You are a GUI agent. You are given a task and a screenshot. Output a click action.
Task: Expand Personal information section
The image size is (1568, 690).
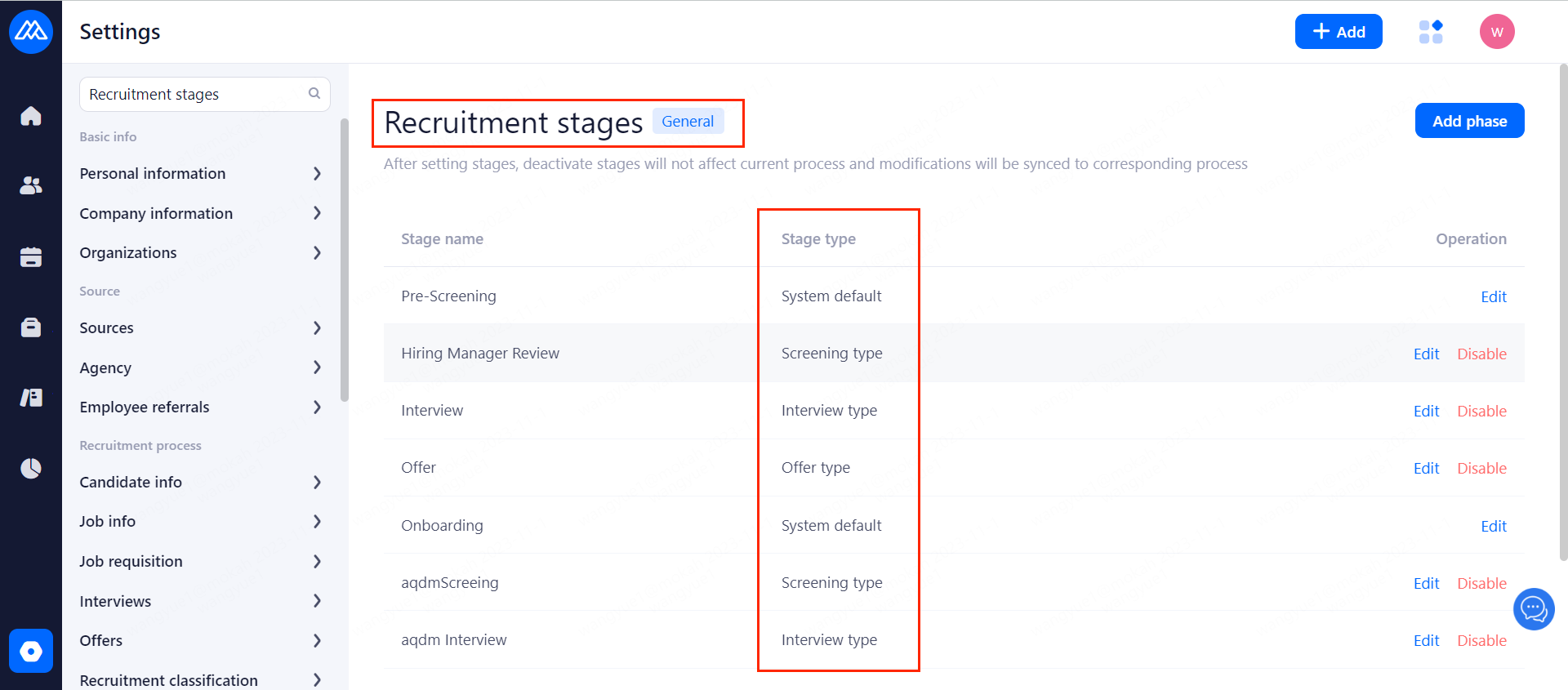pyautogui.click(x=201, y=173)
